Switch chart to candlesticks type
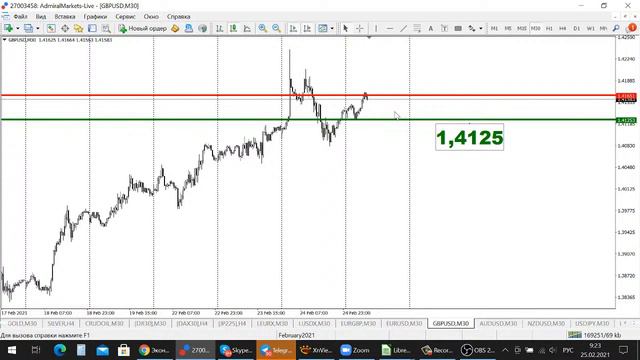 (233, 28)
